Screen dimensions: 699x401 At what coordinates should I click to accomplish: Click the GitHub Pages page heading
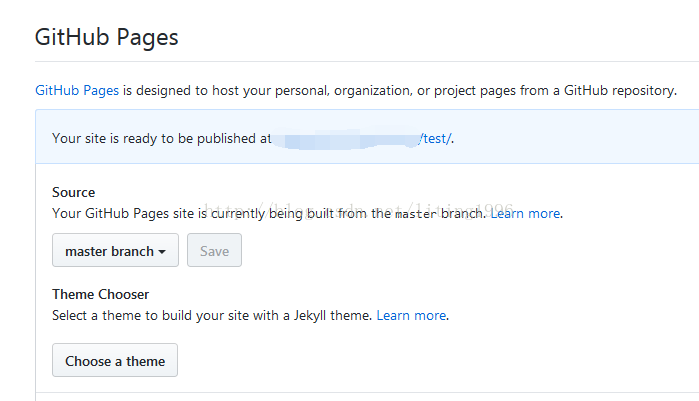click(107, 37)
